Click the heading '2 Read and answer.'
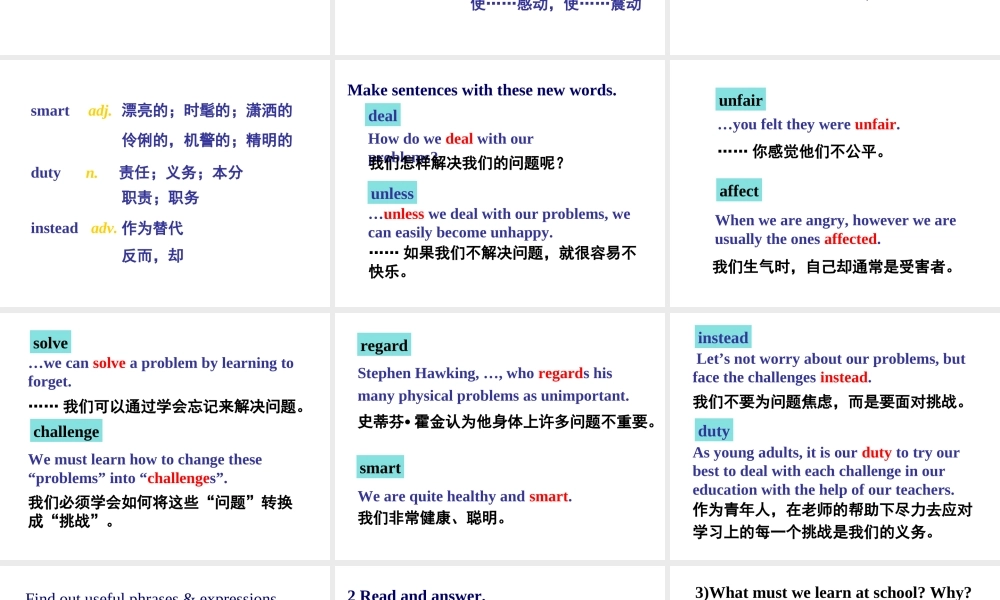The height and width of the screenshot is (600, 1000). click(416, 594)
